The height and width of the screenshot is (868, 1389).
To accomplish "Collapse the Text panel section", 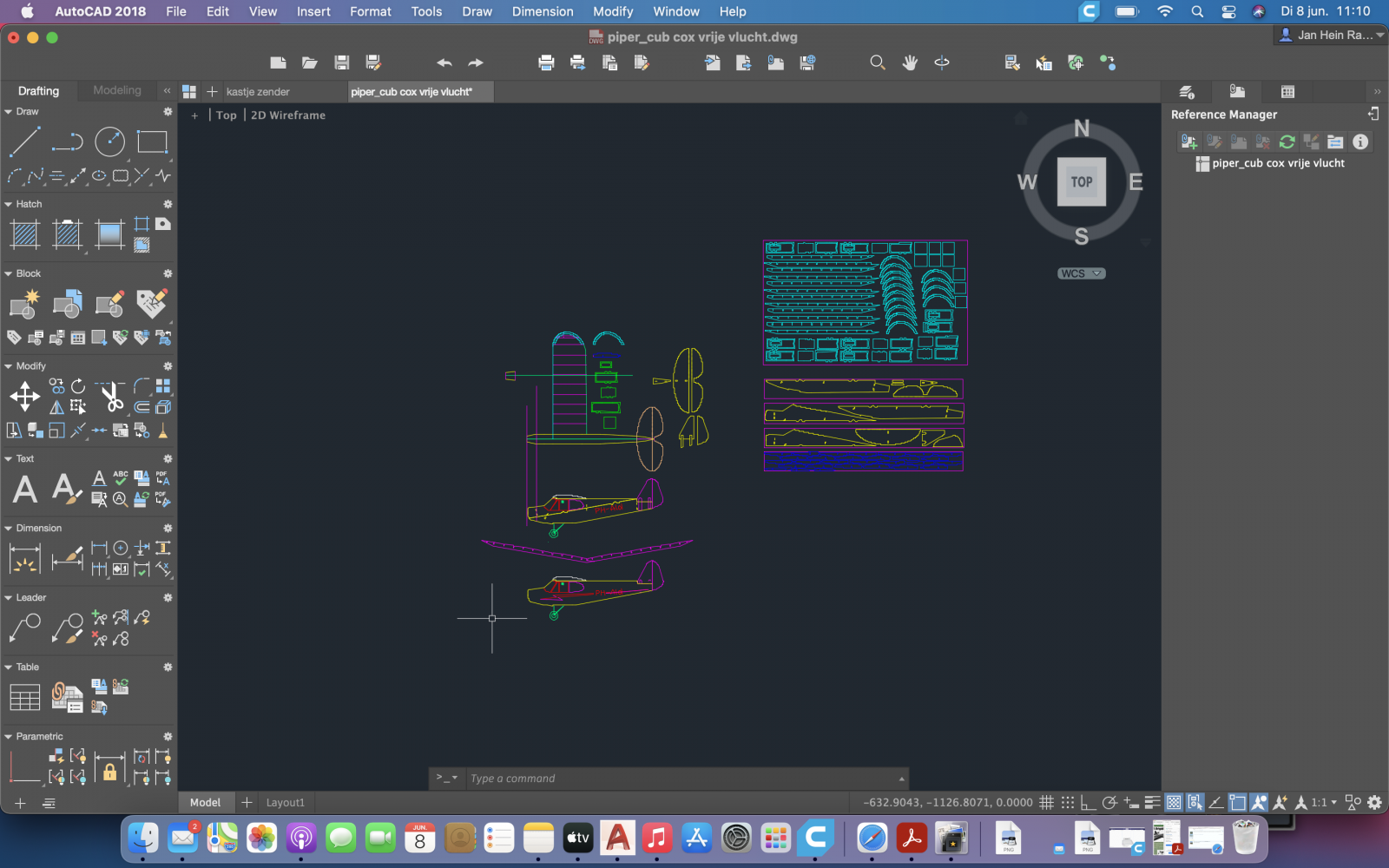I will coord(9,458).
